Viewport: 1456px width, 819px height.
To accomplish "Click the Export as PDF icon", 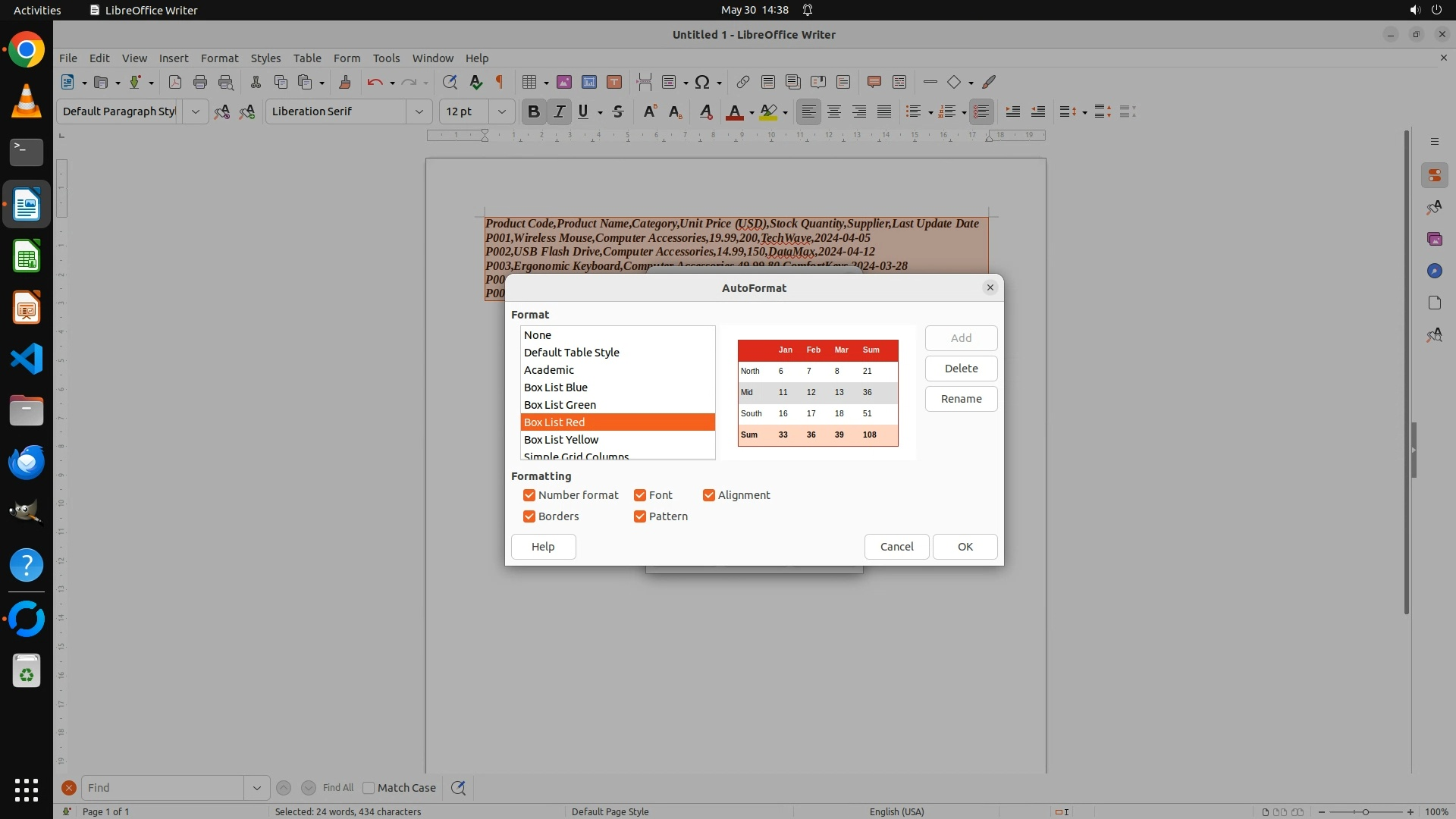I will coord(174,82).
